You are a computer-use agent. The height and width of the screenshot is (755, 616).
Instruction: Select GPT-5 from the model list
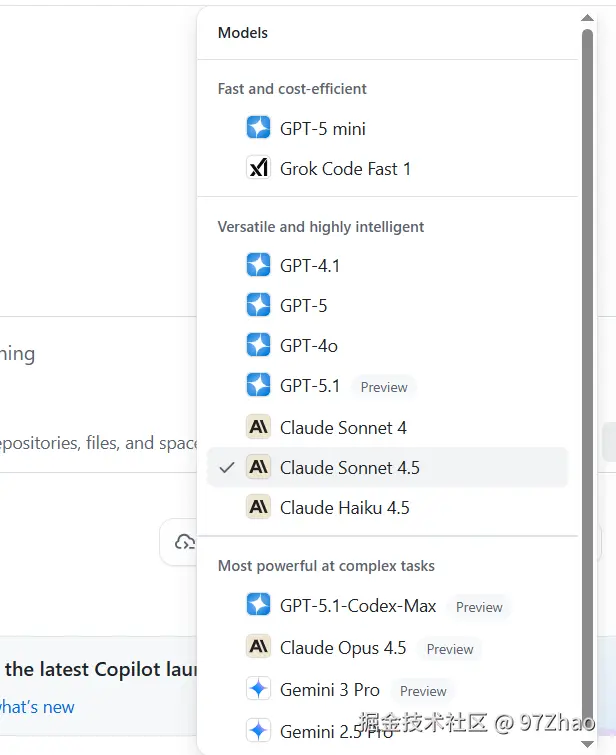pos(303,305)
